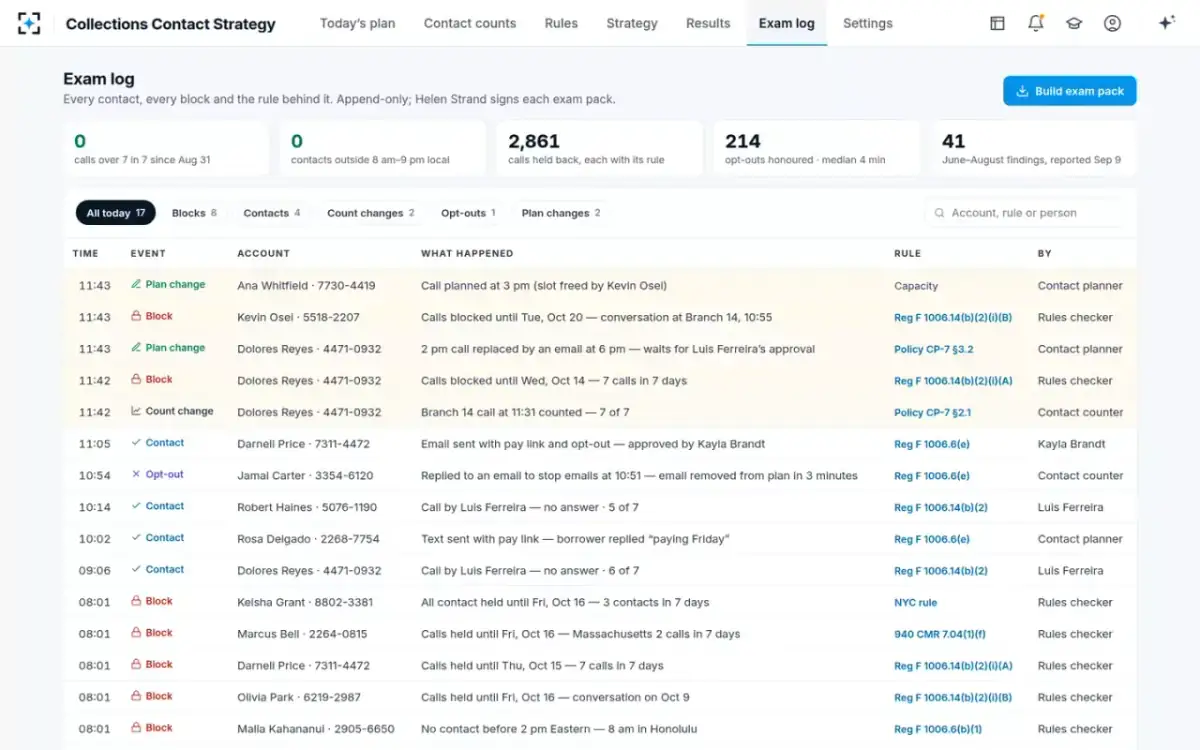The height and width of the screenshot is (750, 1200).
Task: Click "Keisha Grant · 8802-3381" account
Action: (x=305, y=603)
